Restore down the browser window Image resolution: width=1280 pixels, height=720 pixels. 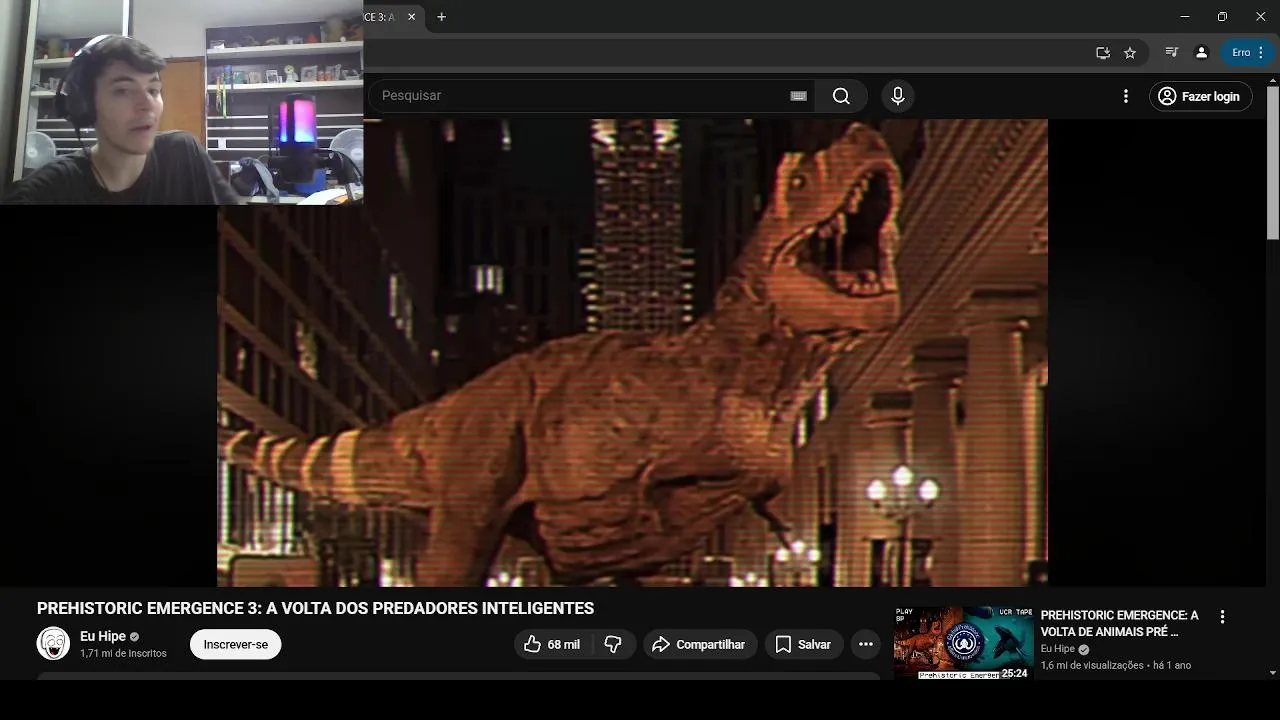click(1222, 17)
